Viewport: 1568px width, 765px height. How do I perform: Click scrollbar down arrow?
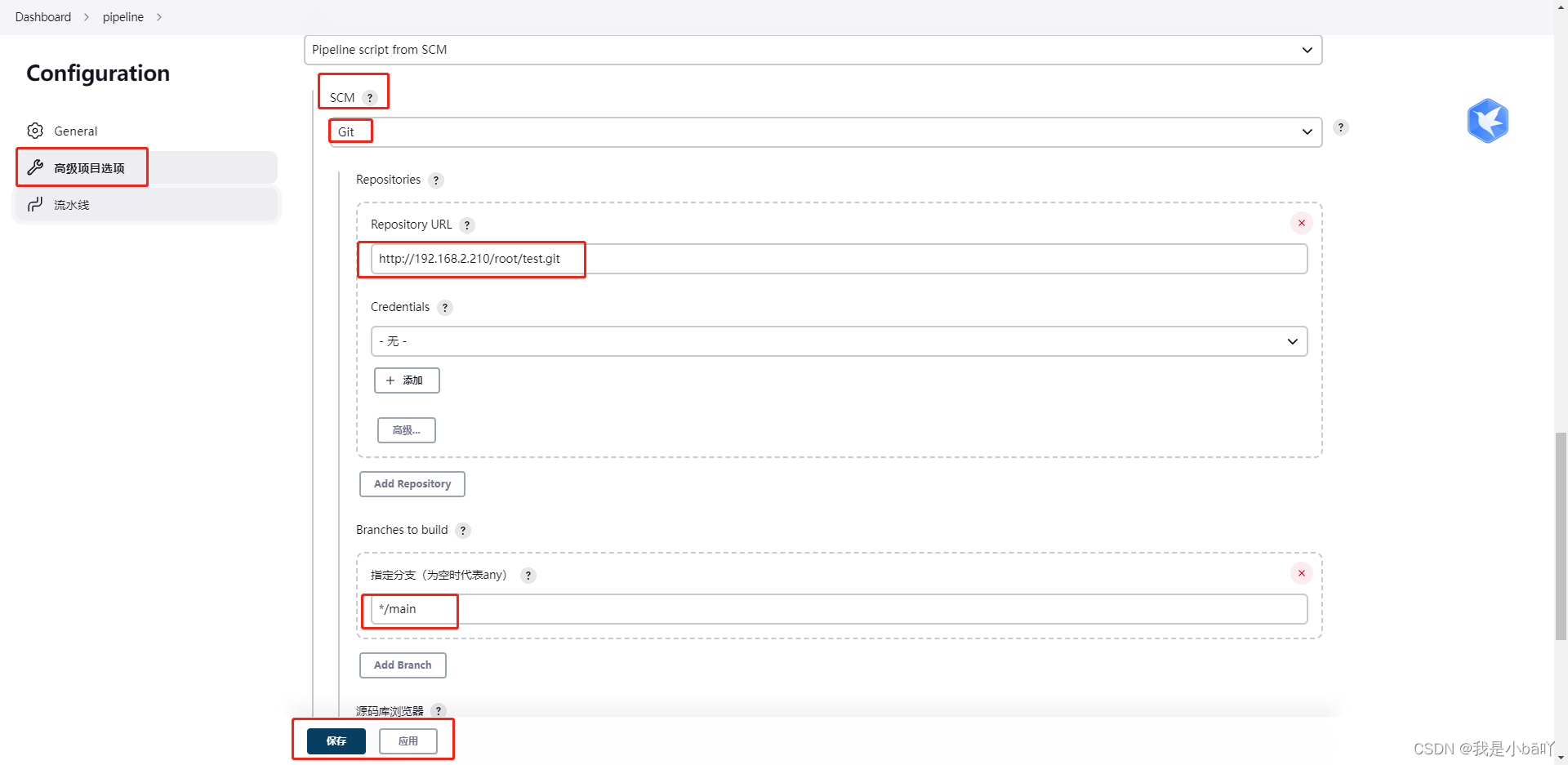pyautogui.click(x=1561, y=758)
